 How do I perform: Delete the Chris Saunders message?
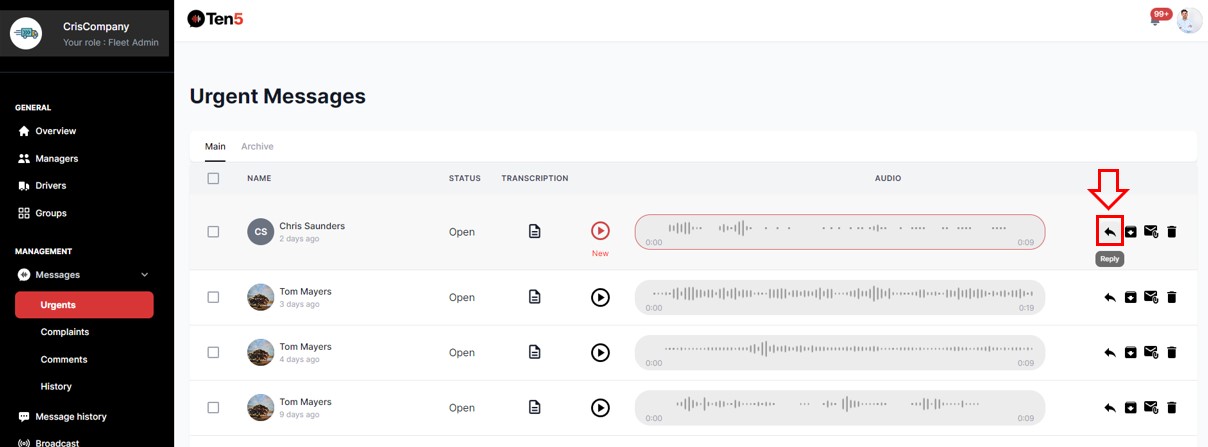pos(1172,232)
